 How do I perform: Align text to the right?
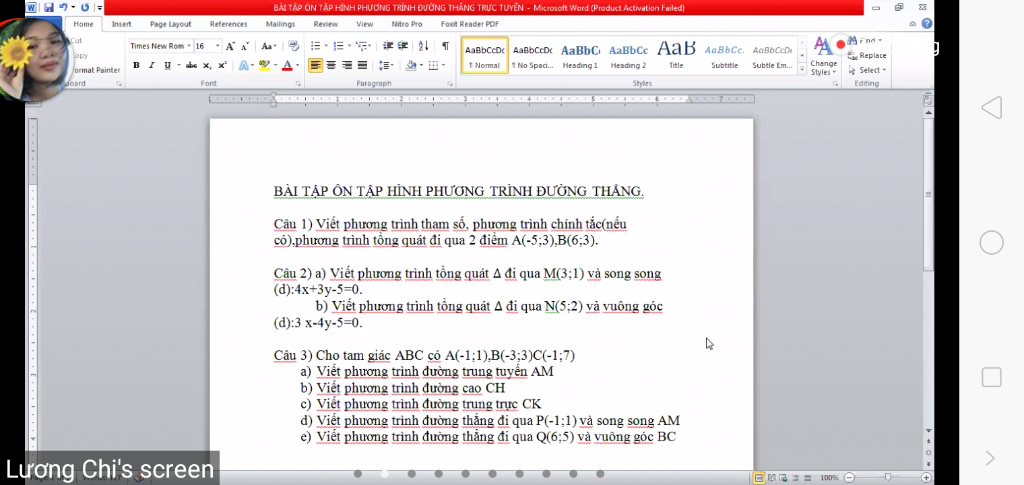347,65
